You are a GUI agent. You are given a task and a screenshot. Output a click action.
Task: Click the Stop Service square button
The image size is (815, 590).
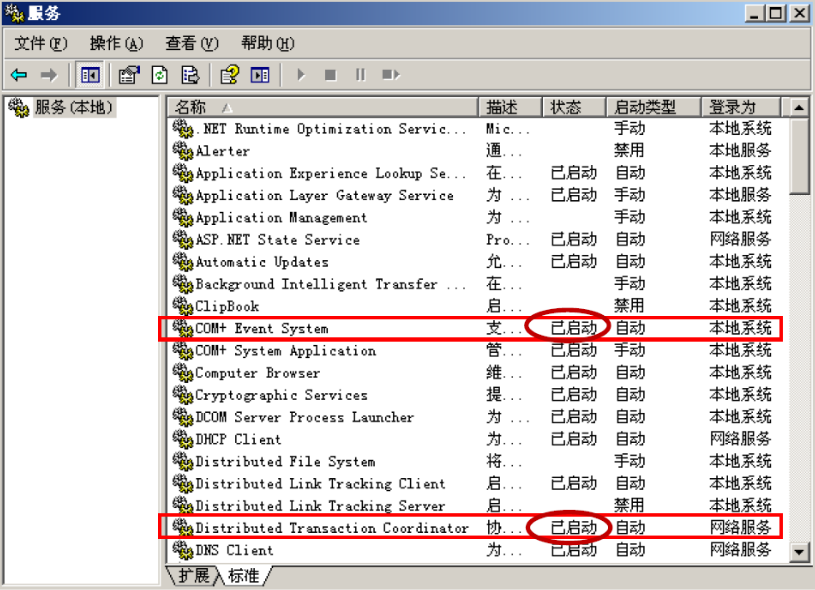pyautogui.click(x=330, y=75)
